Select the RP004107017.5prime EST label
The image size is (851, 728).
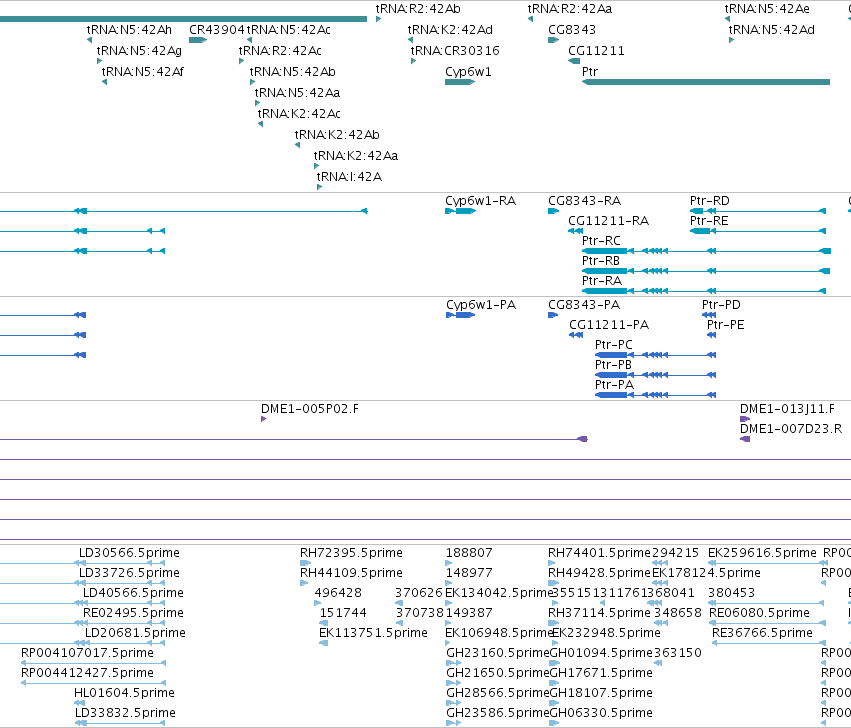[87, 653]
